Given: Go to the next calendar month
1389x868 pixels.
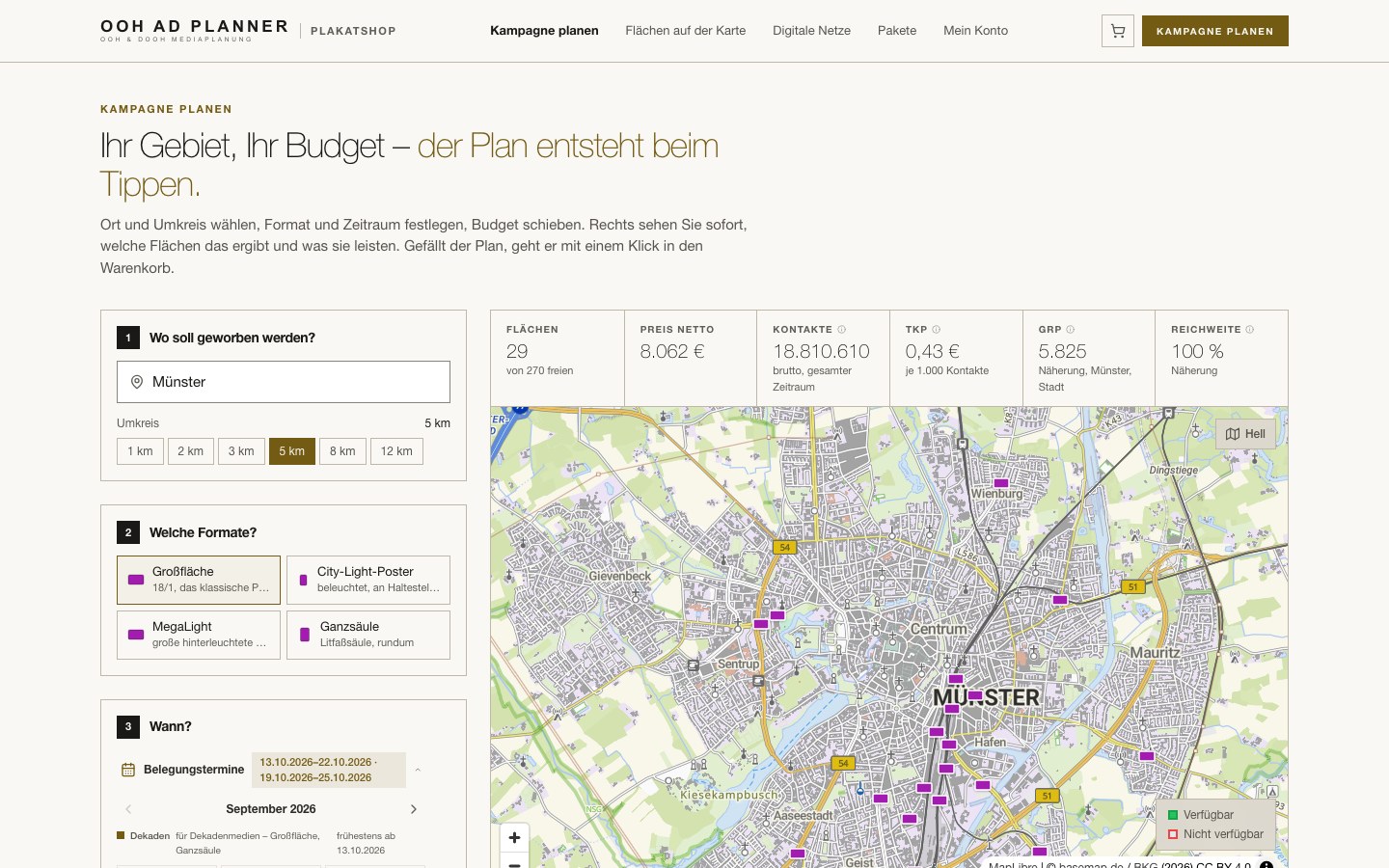Looking at the screenshot, I should pyautogui.click(x=414, y=809).
